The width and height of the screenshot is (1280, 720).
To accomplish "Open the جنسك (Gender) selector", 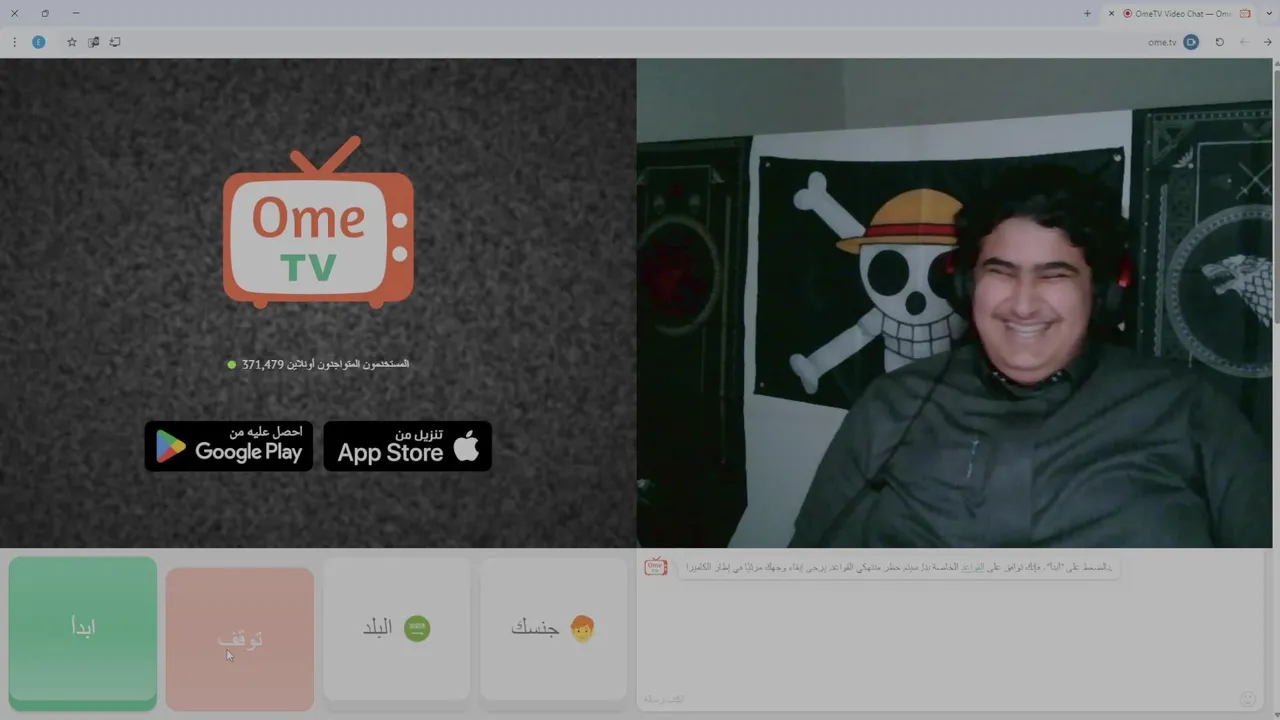I will click(553, 629).
